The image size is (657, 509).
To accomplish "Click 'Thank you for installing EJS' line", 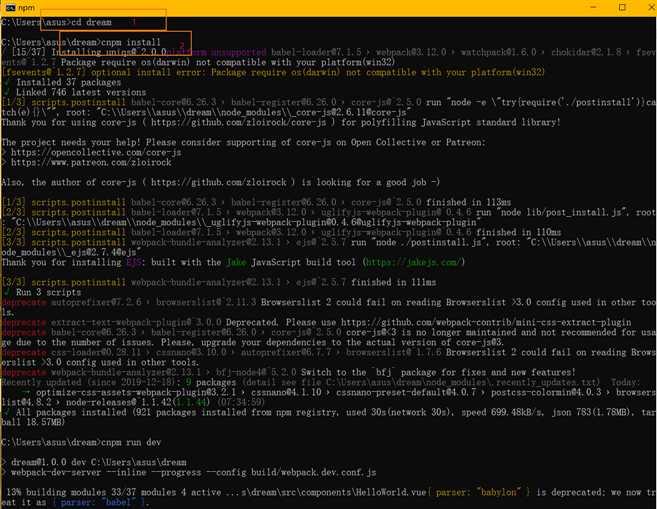I will pos(233,262).
